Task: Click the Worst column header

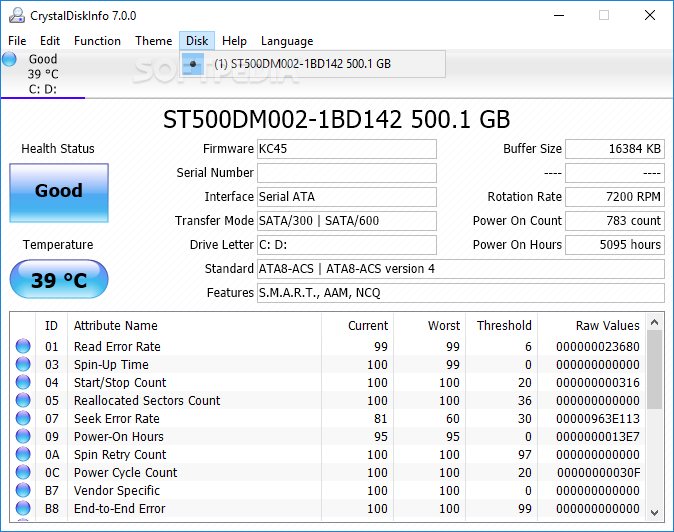Action: pos(430,326)
